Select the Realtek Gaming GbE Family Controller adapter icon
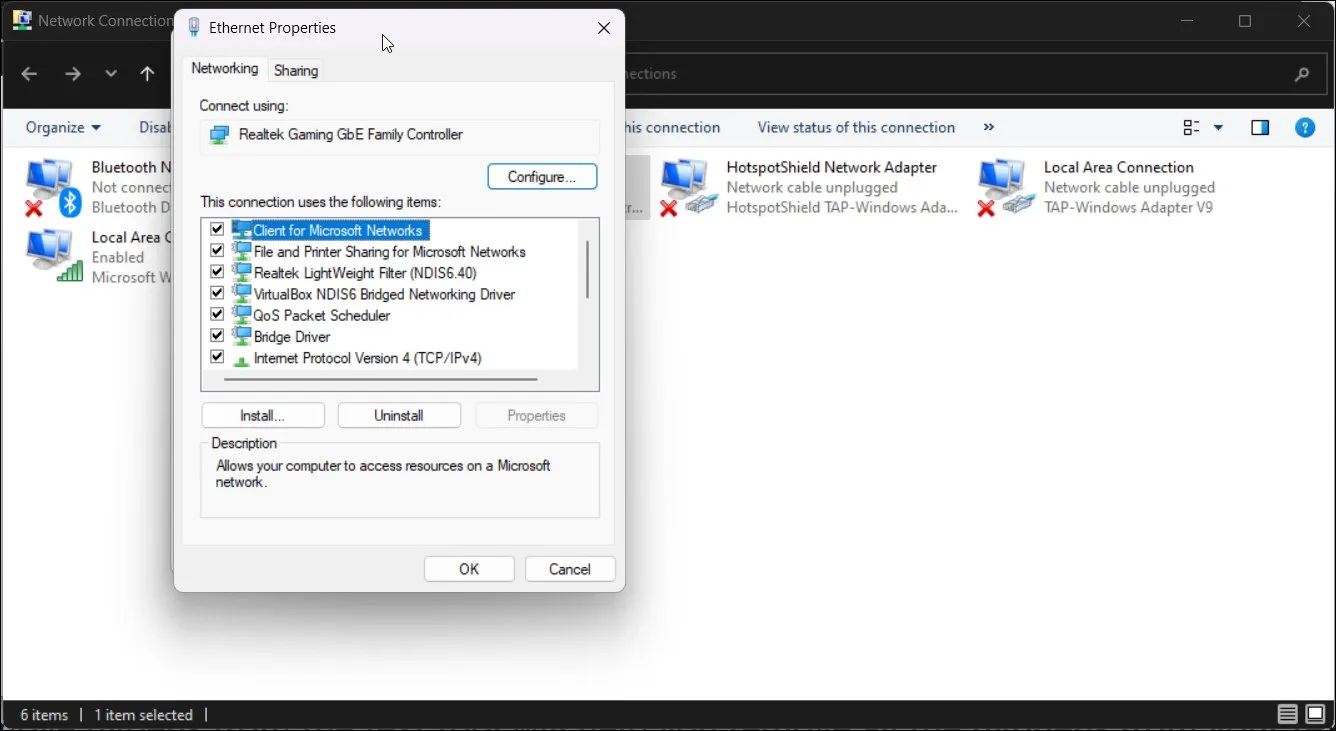1336x731 pixels. [220, 134]
